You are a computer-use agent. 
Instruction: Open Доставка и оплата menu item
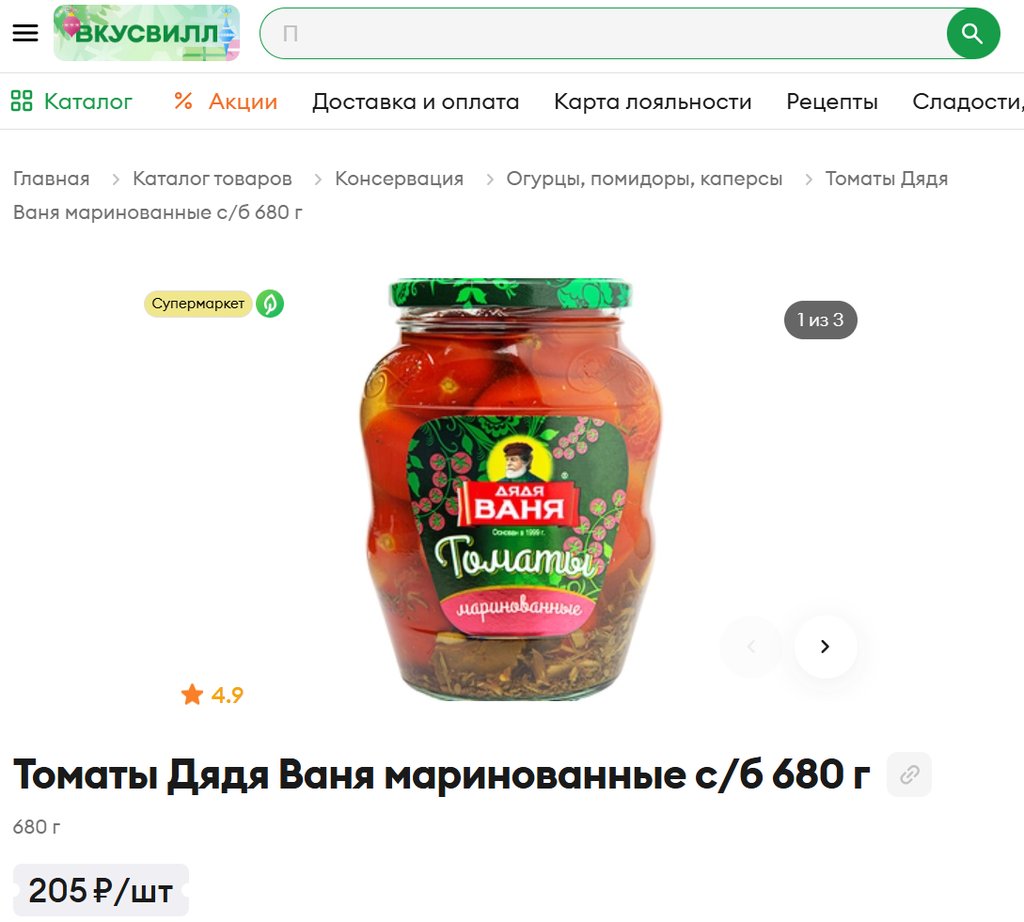tap(415, 101)
